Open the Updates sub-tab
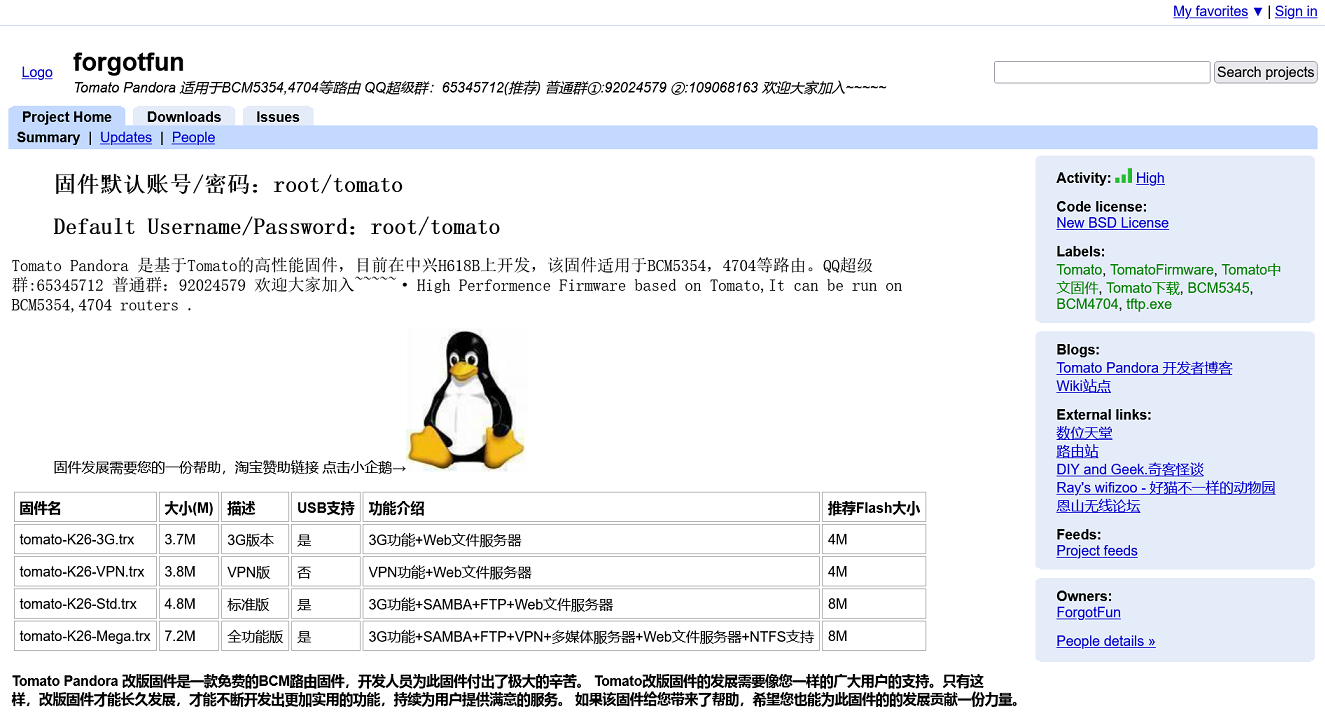 coord(126,138)
